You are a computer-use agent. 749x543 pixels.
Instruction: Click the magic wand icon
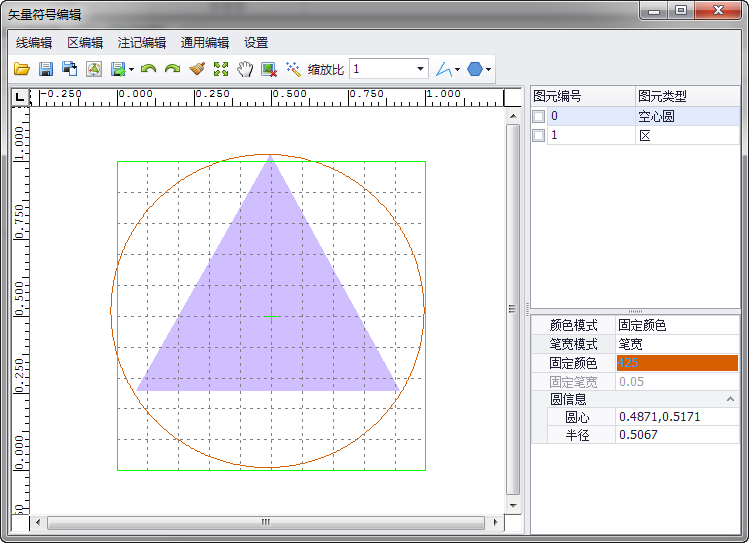pyautogui.click(x=293, y=69)
